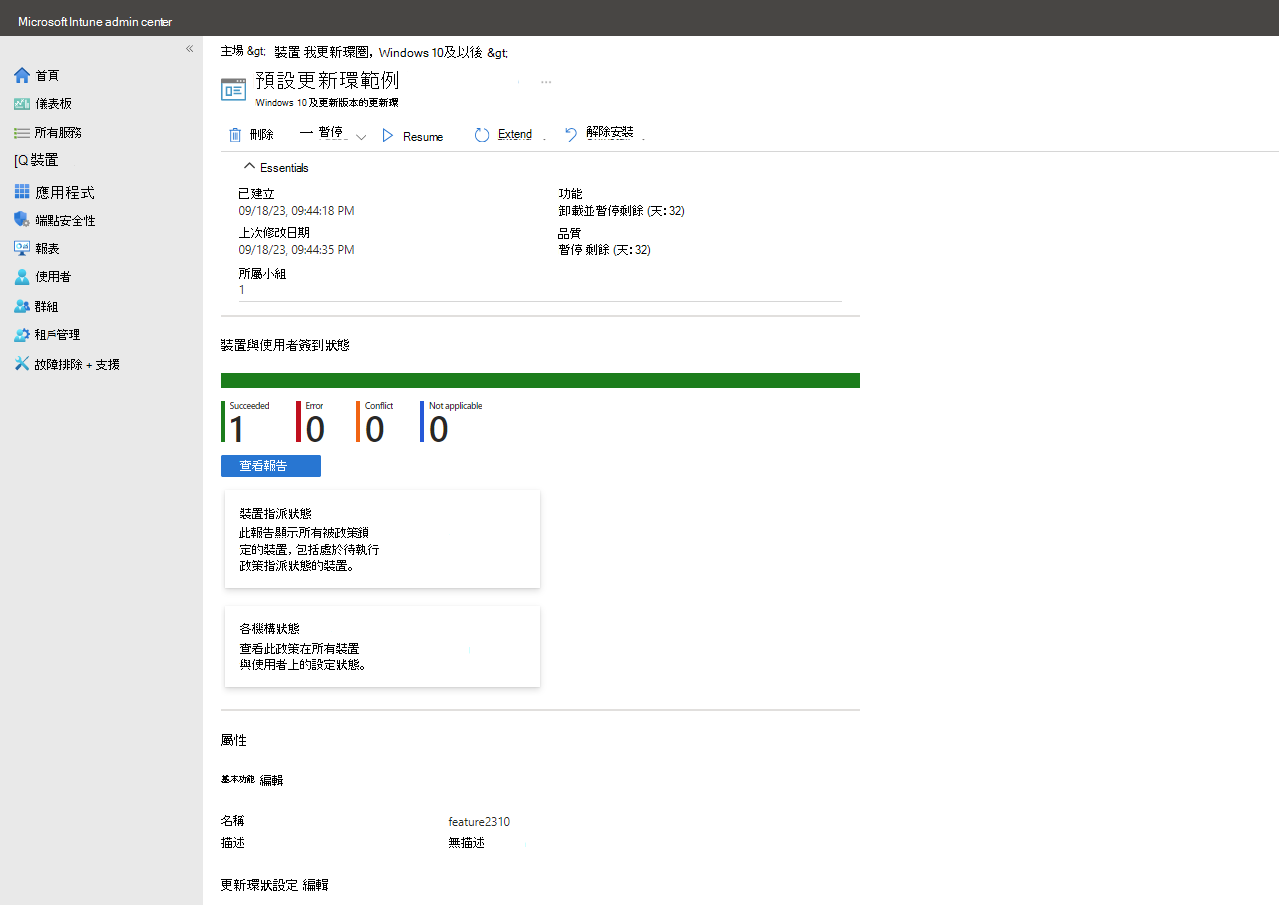Viewport: 1279px width, 905px height.
Task: Open the 儀表板 dashboard icon
Action: point(22,103)
